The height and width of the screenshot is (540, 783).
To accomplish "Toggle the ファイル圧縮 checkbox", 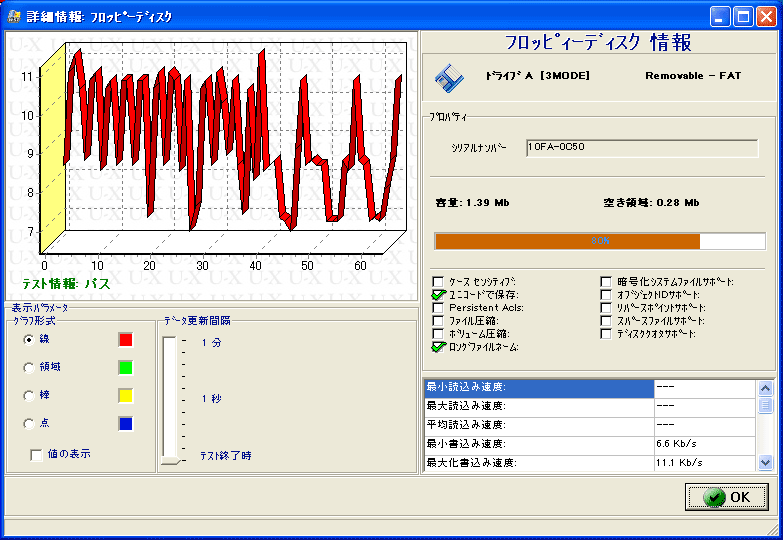I will 439,321.
